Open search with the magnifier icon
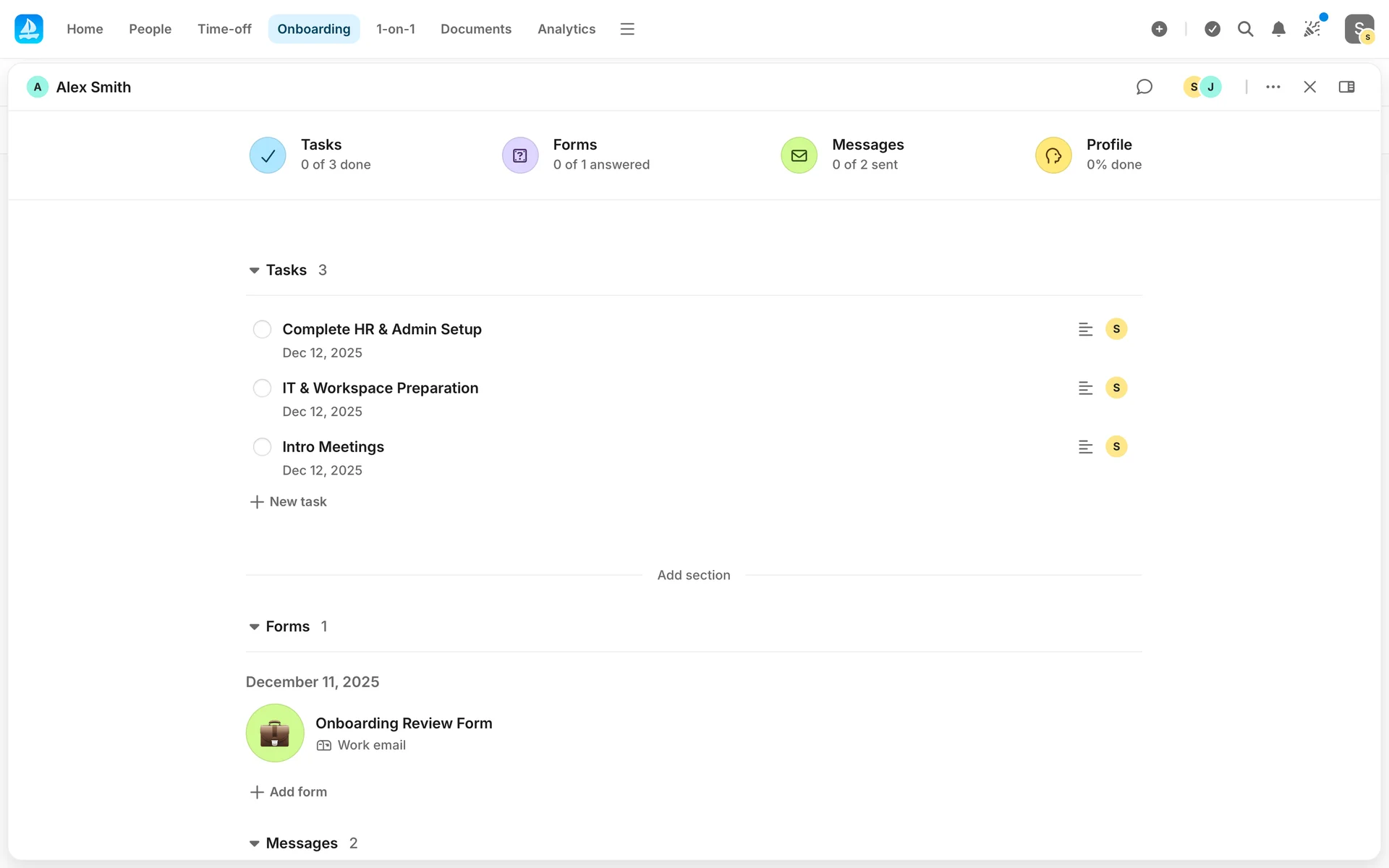 tap(1245, 29)
